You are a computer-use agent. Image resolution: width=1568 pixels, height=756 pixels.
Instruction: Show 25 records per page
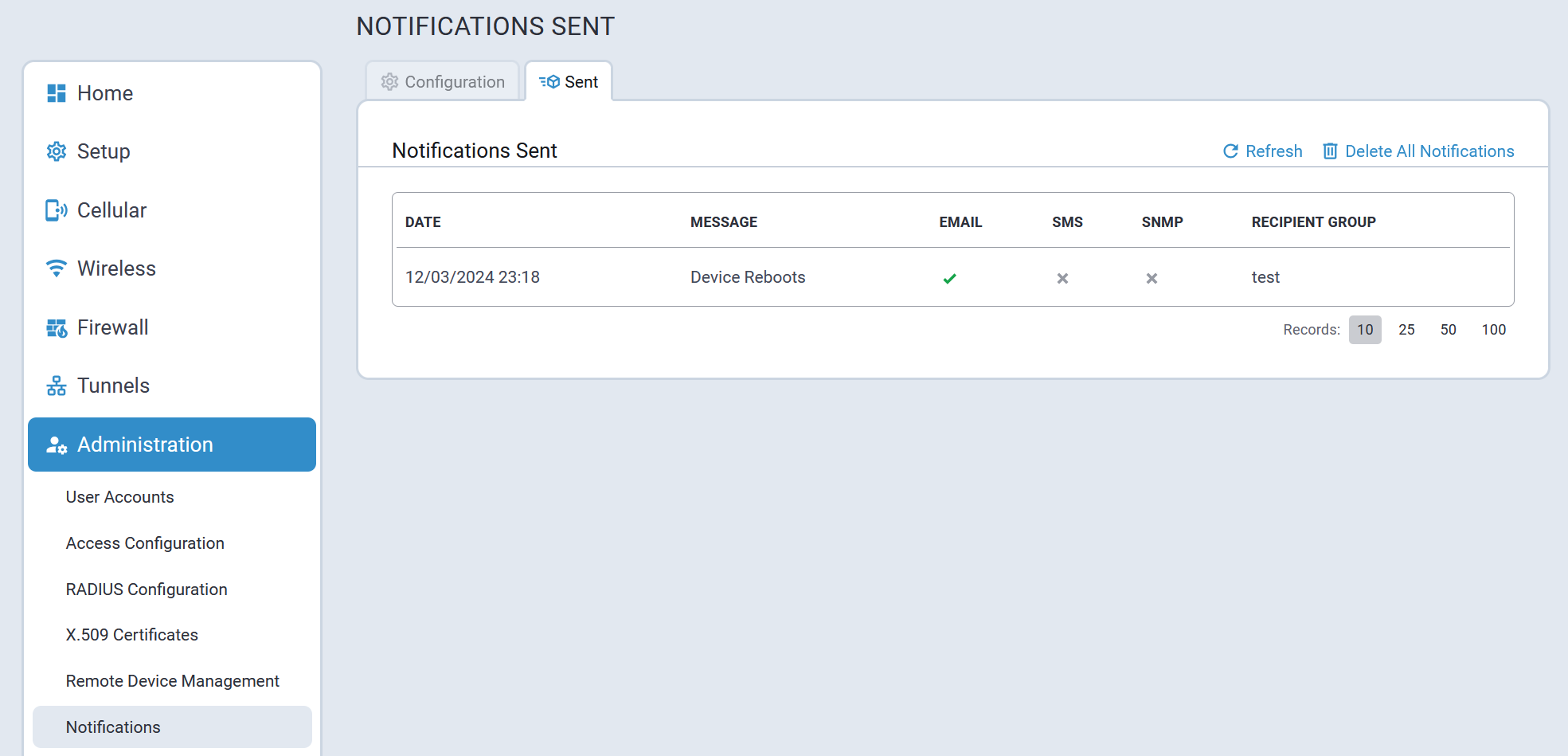coord(1406,330)
